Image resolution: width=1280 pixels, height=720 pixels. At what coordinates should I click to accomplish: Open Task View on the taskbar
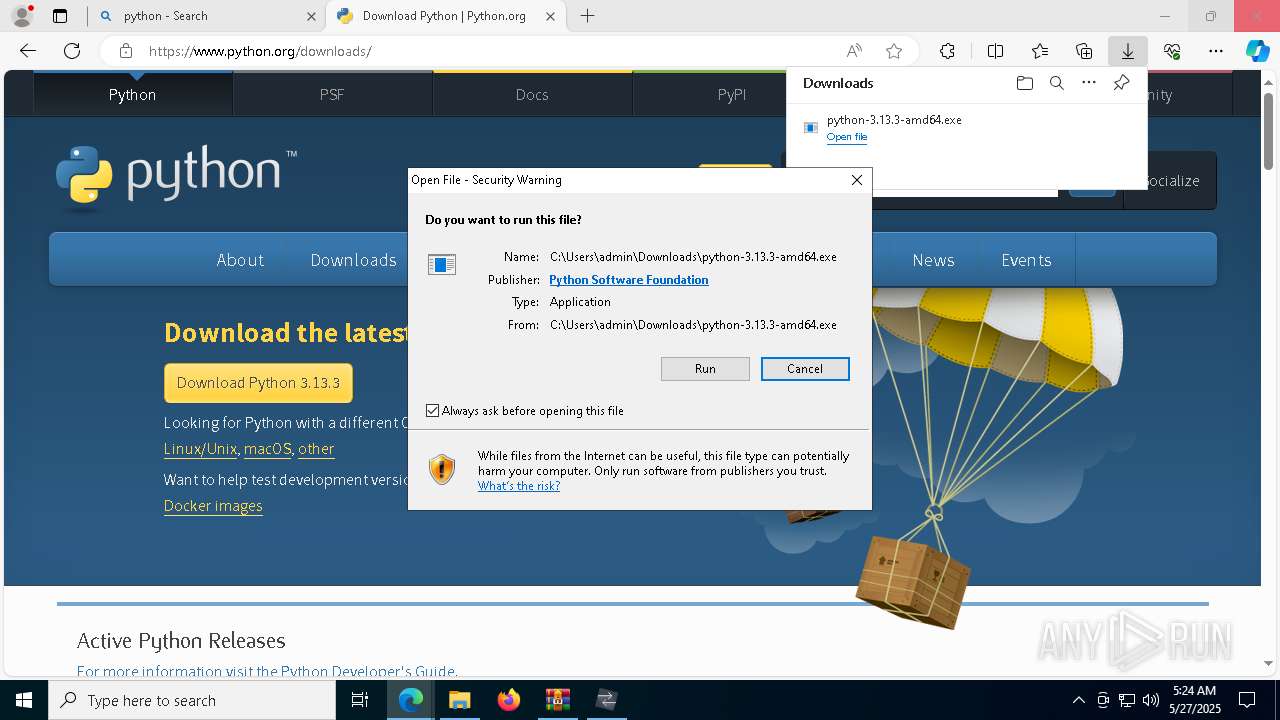360,700
